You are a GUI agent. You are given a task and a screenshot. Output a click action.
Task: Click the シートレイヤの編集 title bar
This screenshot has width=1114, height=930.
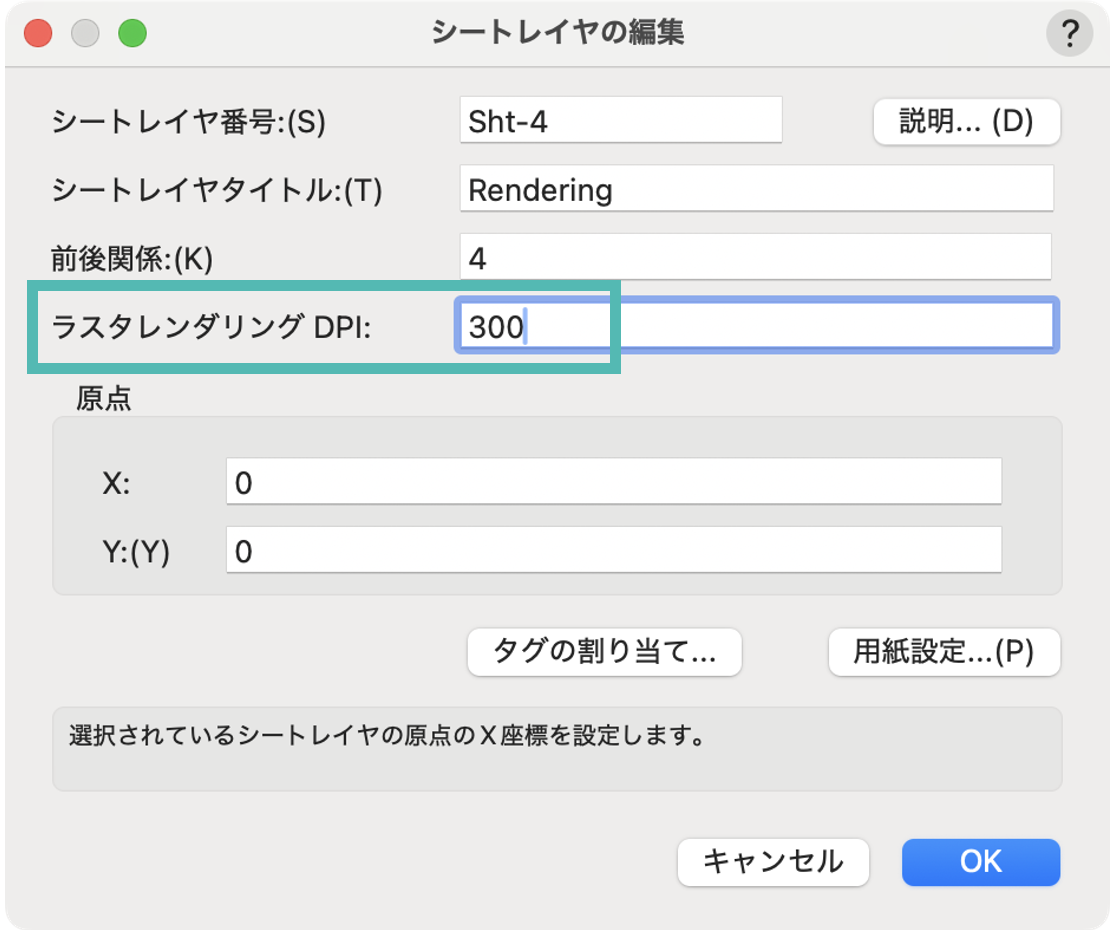pos(558,33)
